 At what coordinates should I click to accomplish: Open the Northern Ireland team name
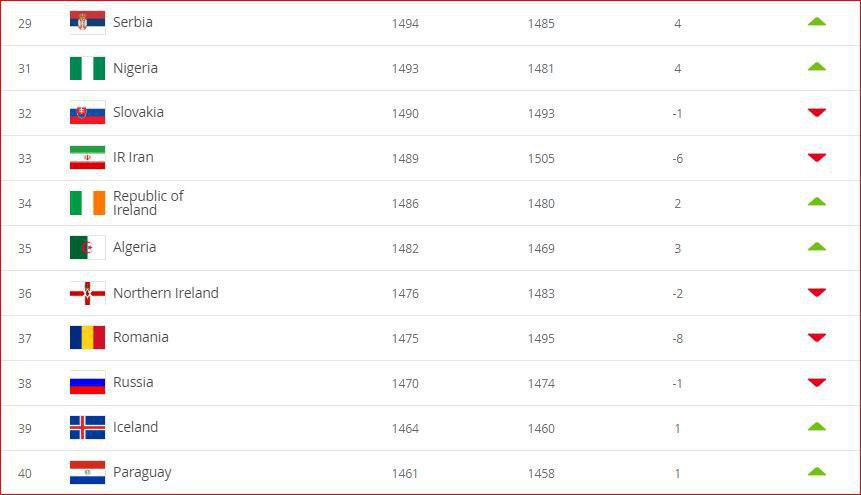166,293
